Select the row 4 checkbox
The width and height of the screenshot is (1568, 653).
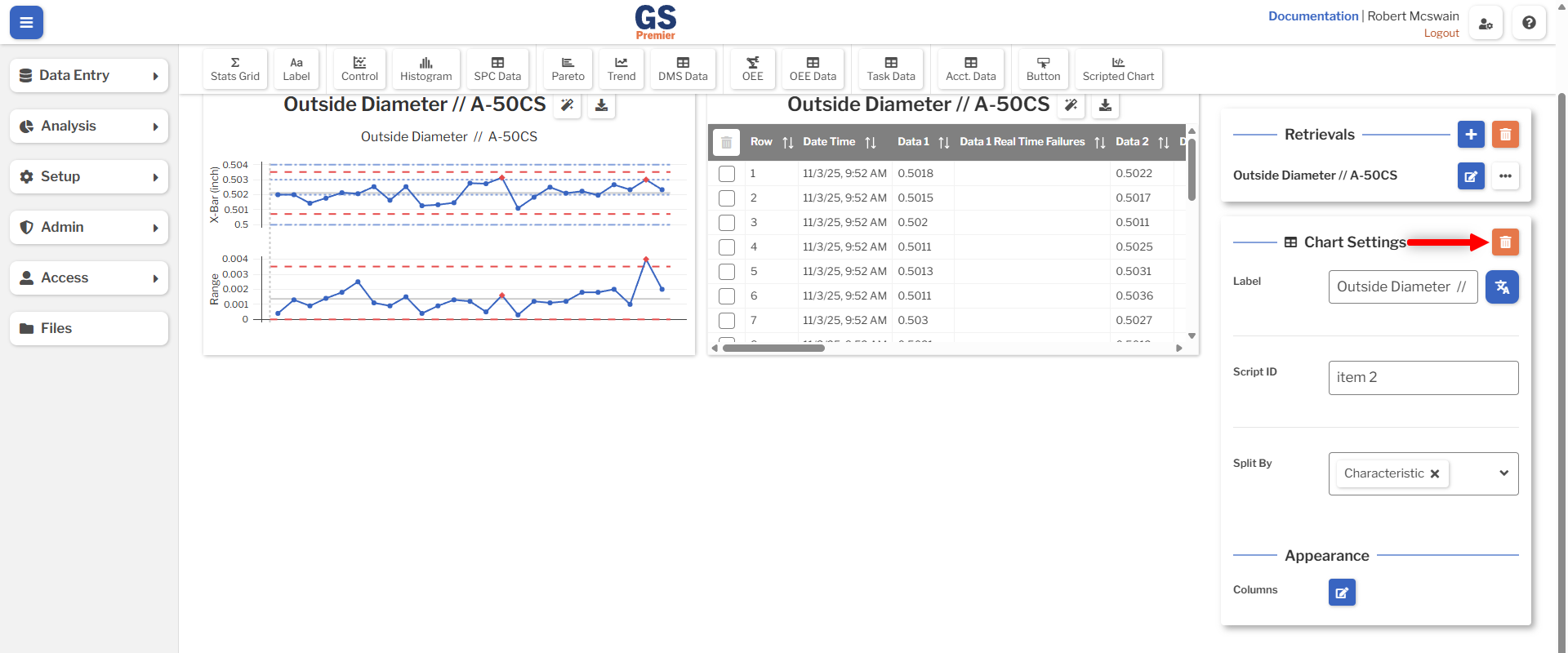pyautogui.click(x=727, y=247)
